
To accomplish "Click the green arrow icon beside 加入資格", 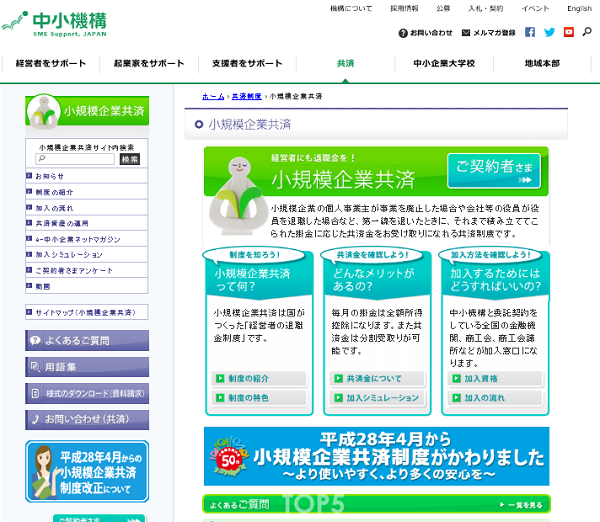I will pos(456,378).
